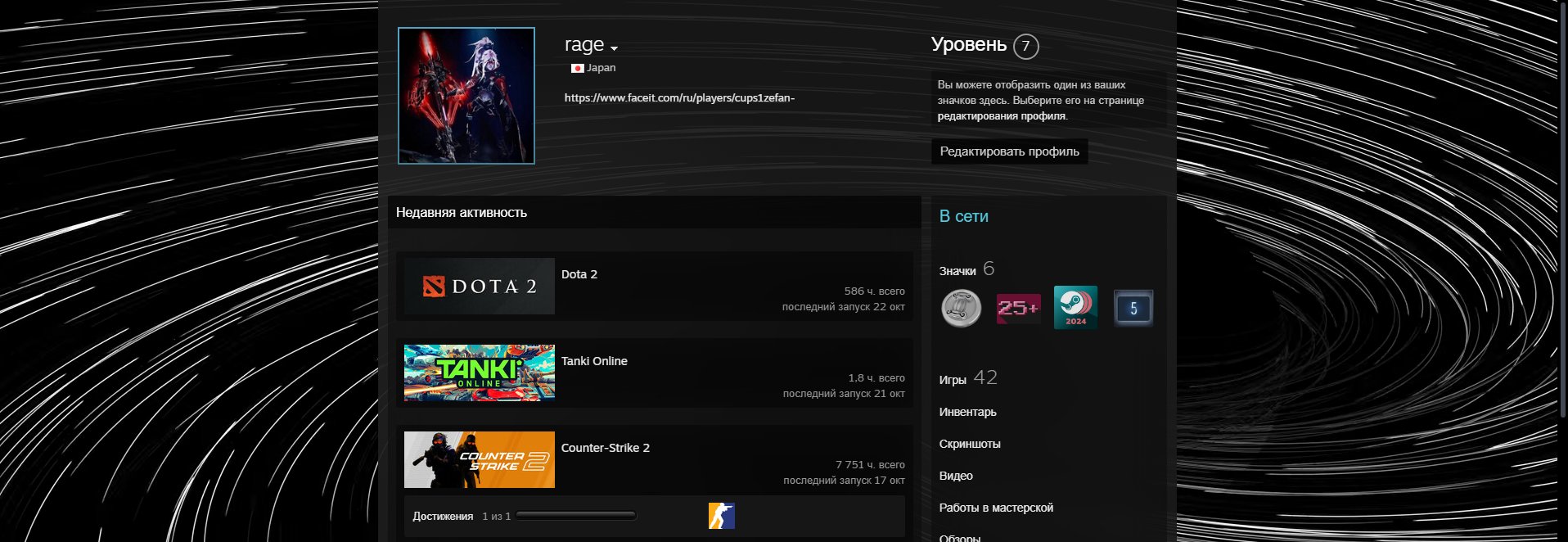
Task: Click the Недавняя активность header
Action: pyautogui.click(x=462, y=212)
